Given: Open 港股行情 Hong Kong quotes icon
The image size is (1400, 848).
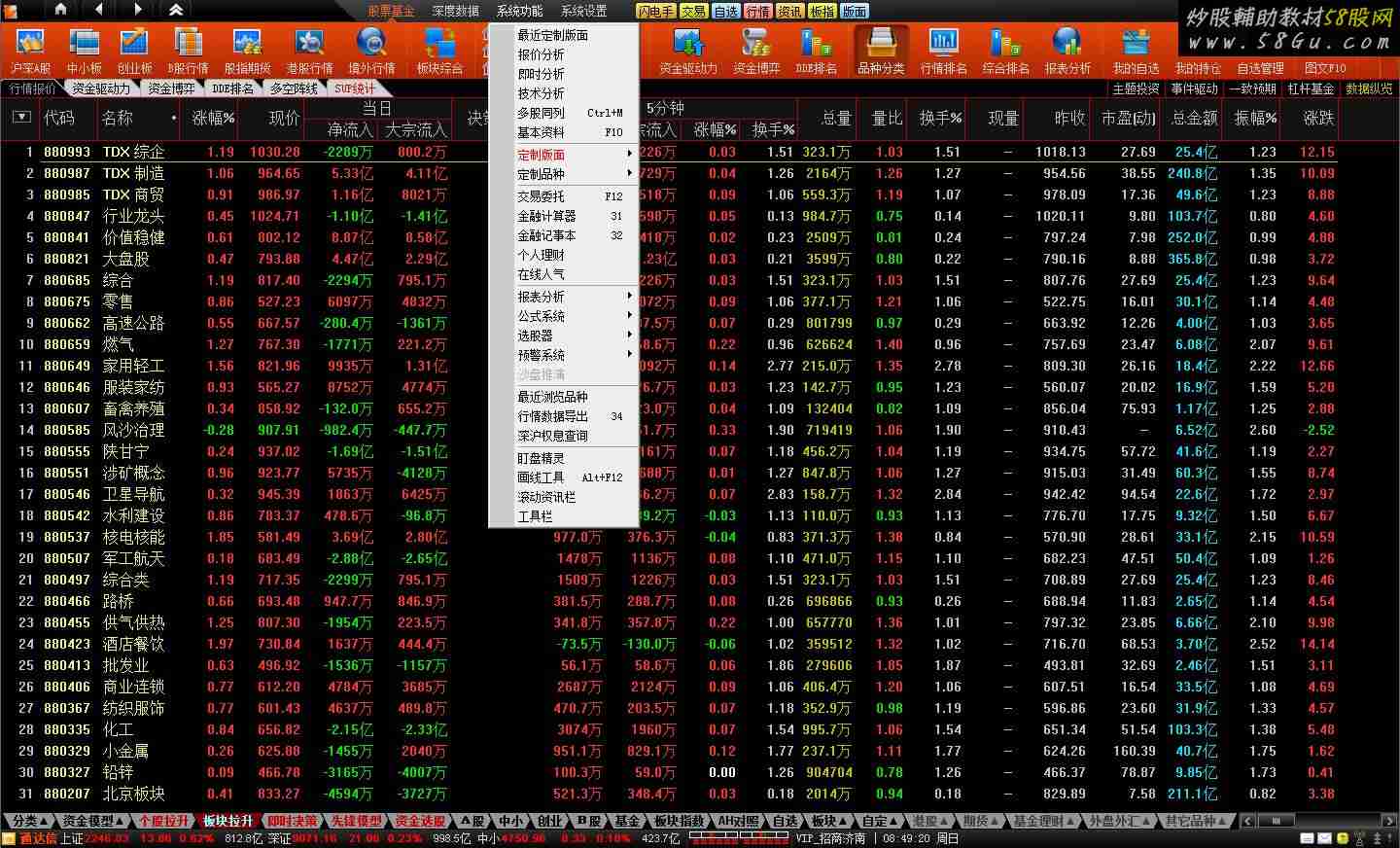Looking at the screenshot, I should click(309, 51).
